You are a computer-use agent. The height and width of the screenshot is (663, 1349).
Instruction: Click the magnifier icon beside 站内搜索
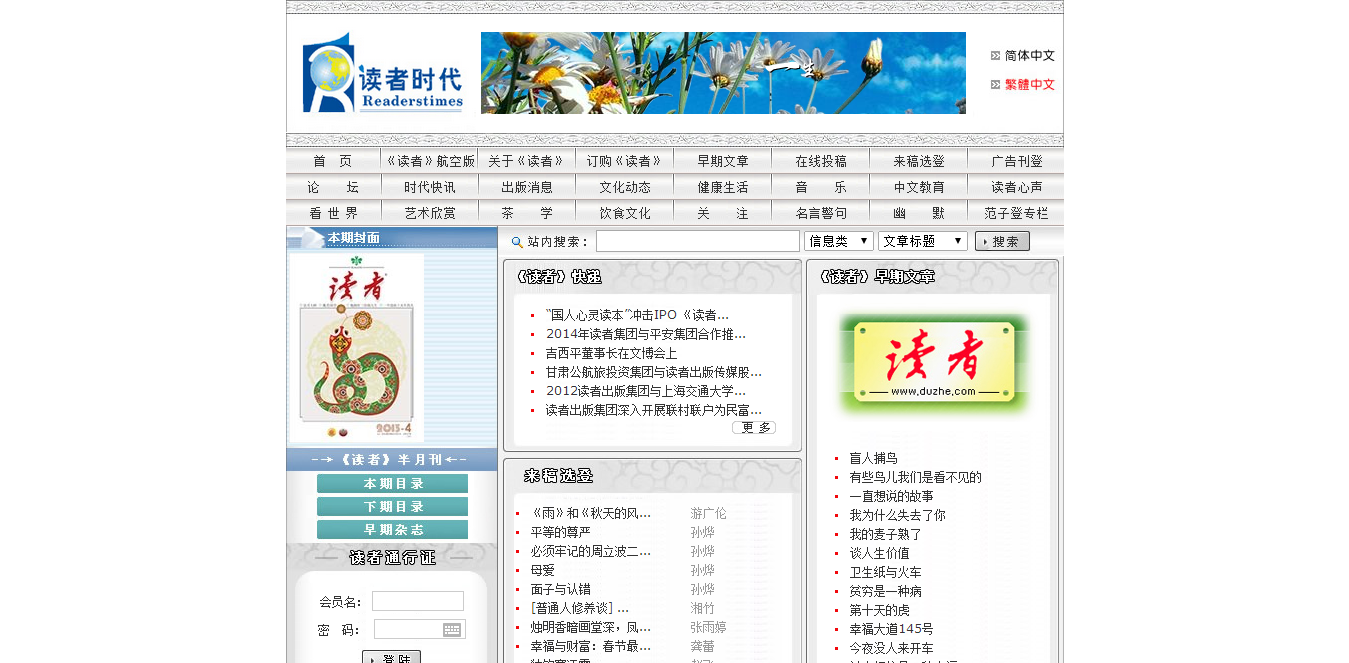517,242
